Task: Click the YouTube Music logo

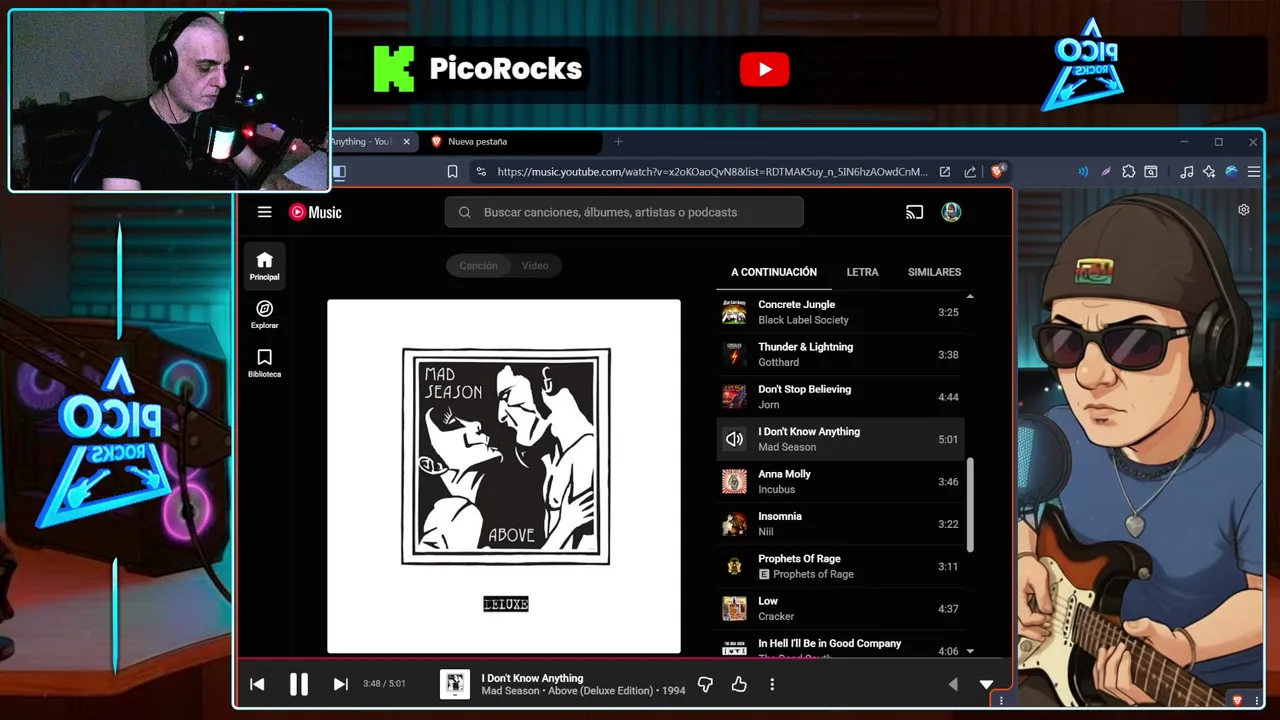Action: coord(315,212)
